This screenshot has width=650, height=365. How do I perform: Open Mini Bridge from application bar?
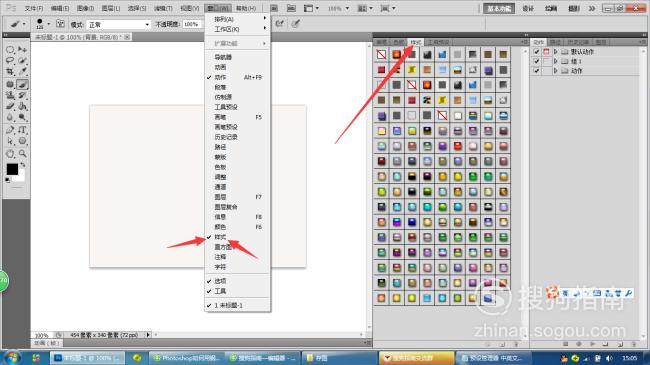coord(291,8)
